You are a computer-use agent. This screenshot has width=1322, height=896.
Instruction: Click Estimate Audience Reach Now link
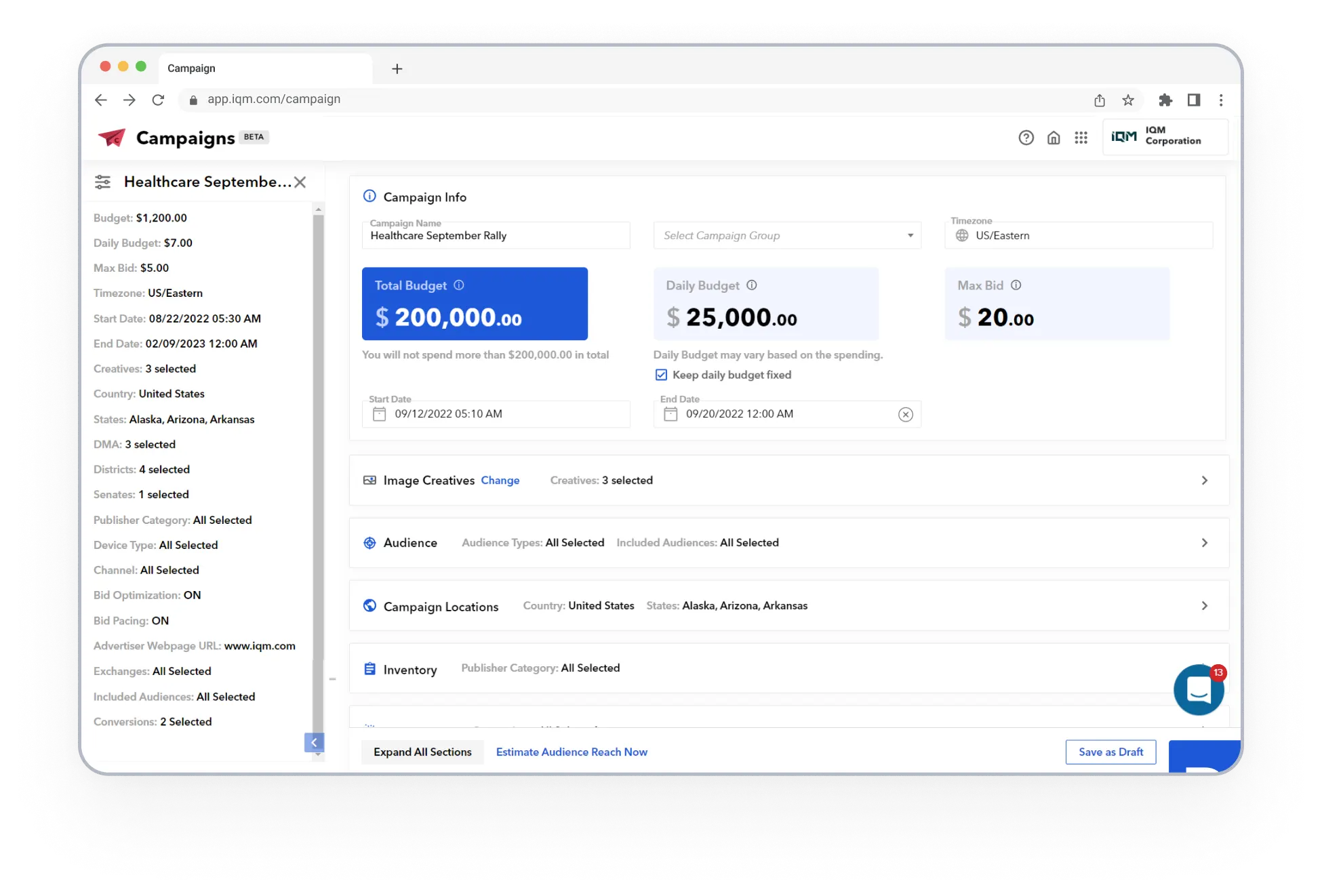[x=572, y=752]
